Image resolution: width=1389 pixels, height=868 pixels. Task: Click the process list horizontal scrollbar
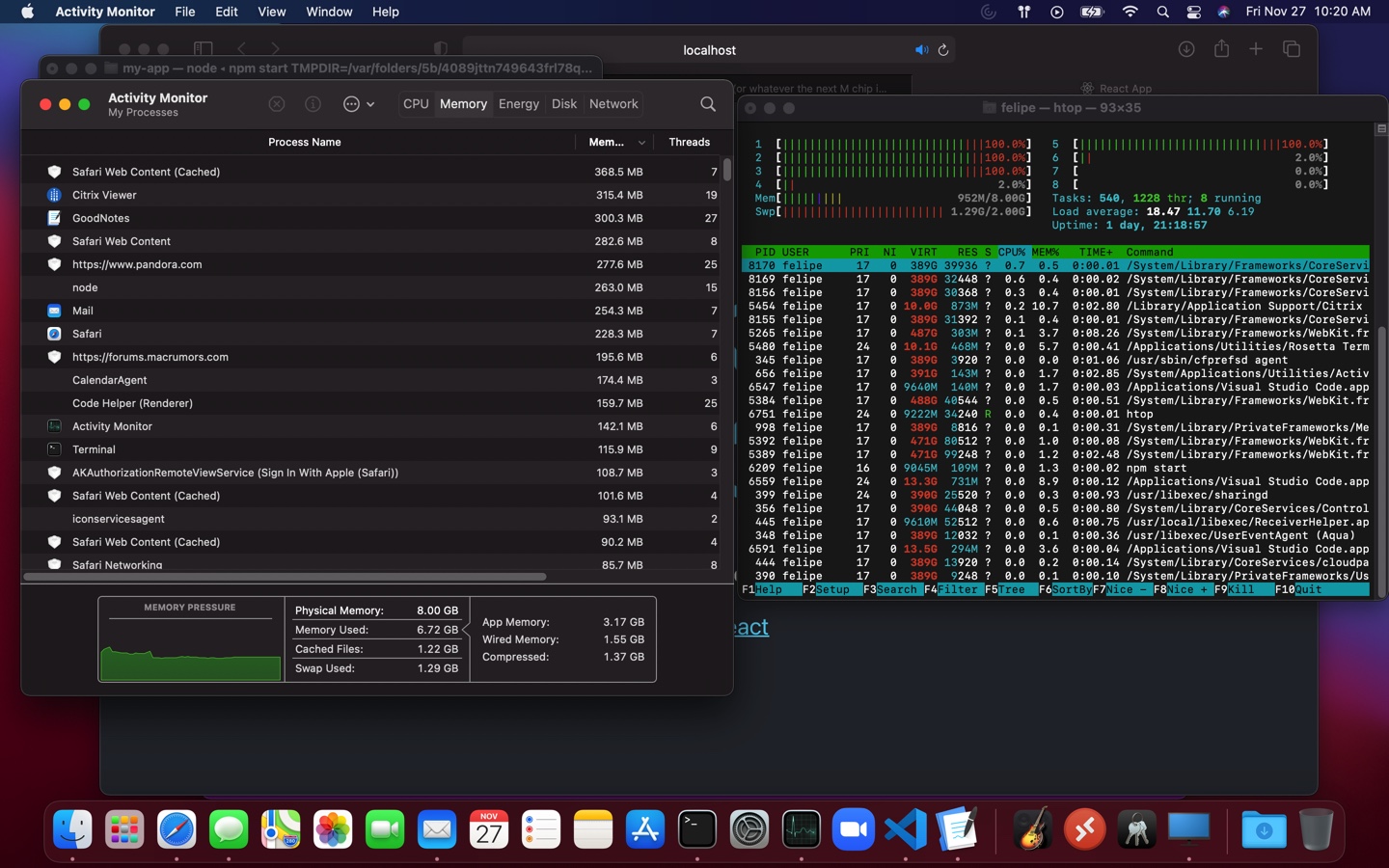click(285, 577)
